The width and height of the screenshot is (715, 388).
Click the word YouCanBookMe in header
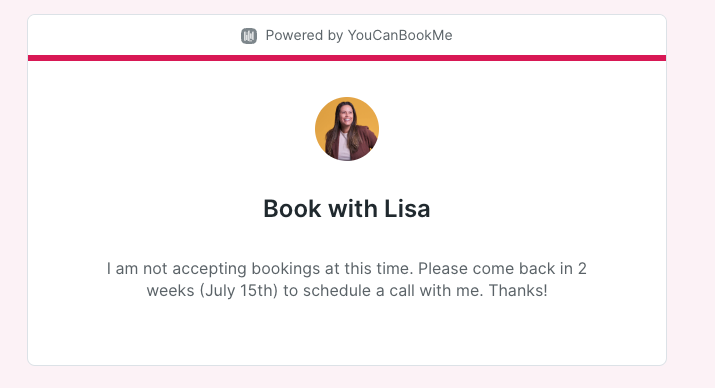400,36
